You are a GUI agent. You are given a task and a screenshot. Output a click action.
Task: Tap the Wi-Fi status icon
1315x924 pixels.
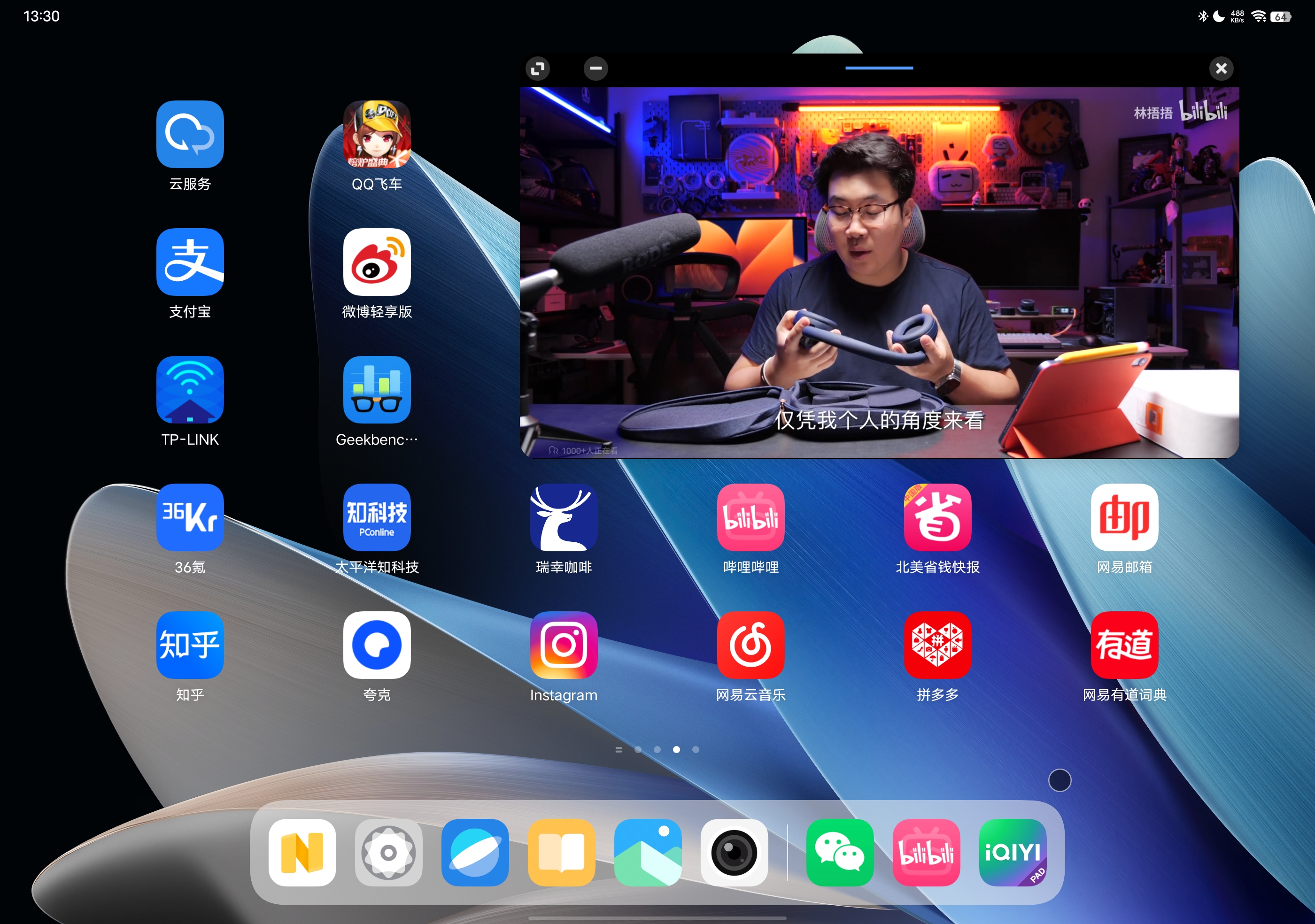click(x=1259, y=16)
